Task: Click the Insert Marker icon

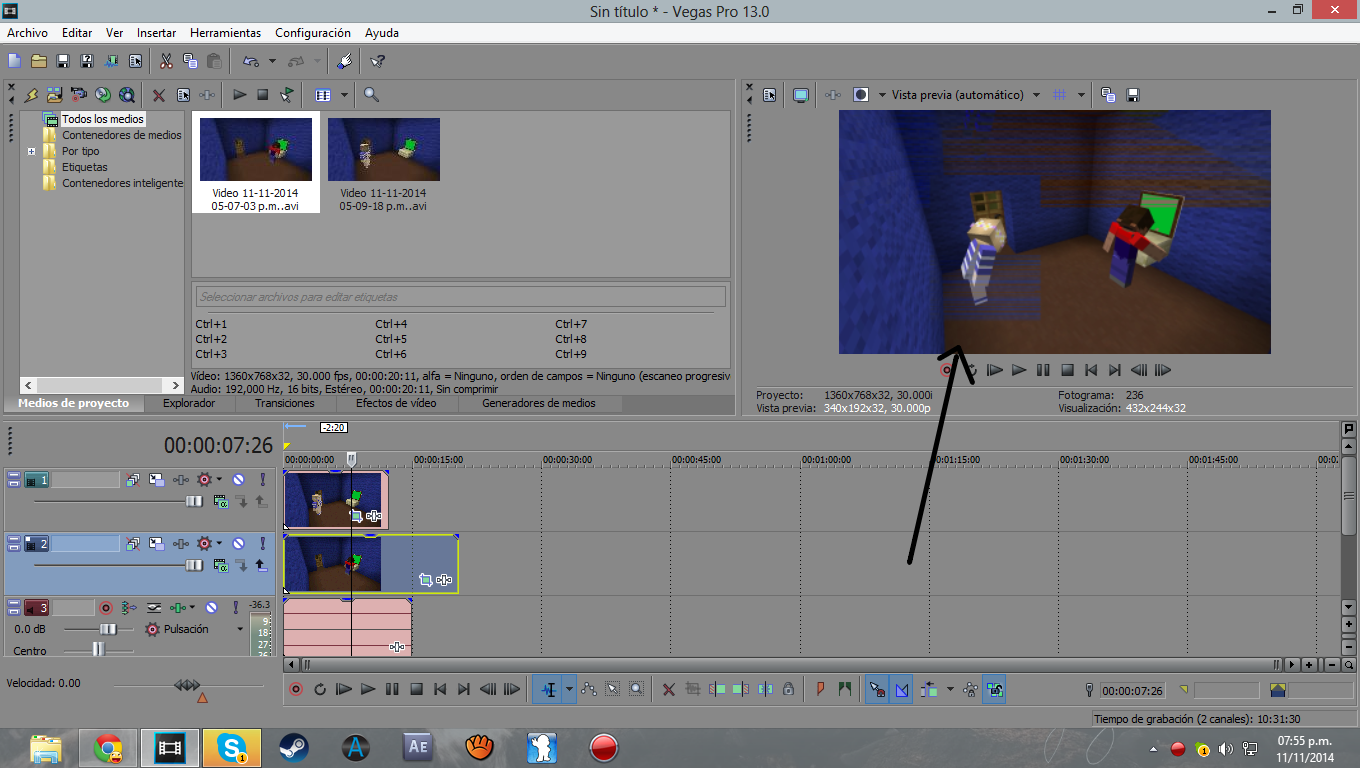Action: 821,689
